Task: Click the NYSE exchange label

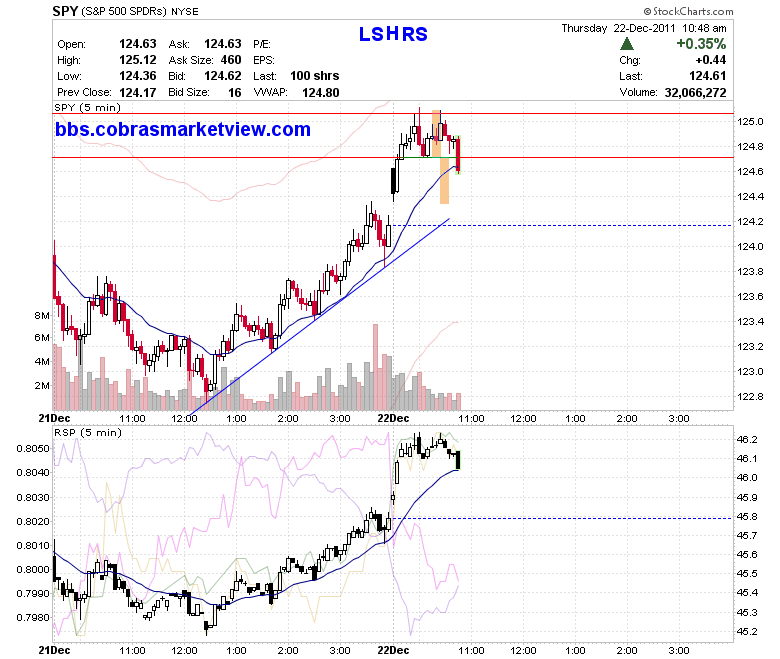Action: pos(185,11)
